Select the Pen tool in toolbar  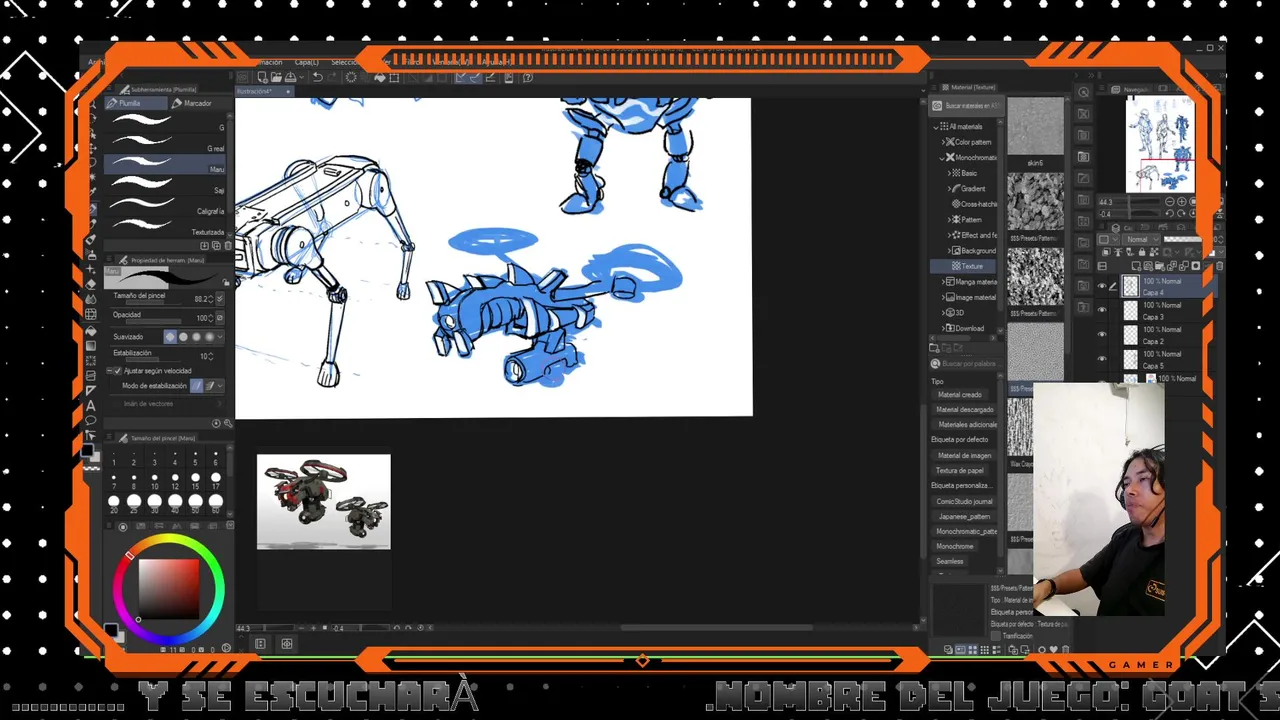[x=91, y=208]
